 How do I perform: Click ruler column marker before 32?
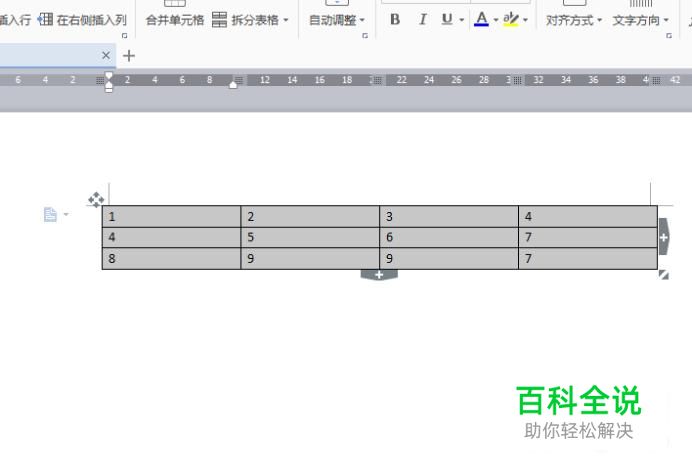pos(517,80)
